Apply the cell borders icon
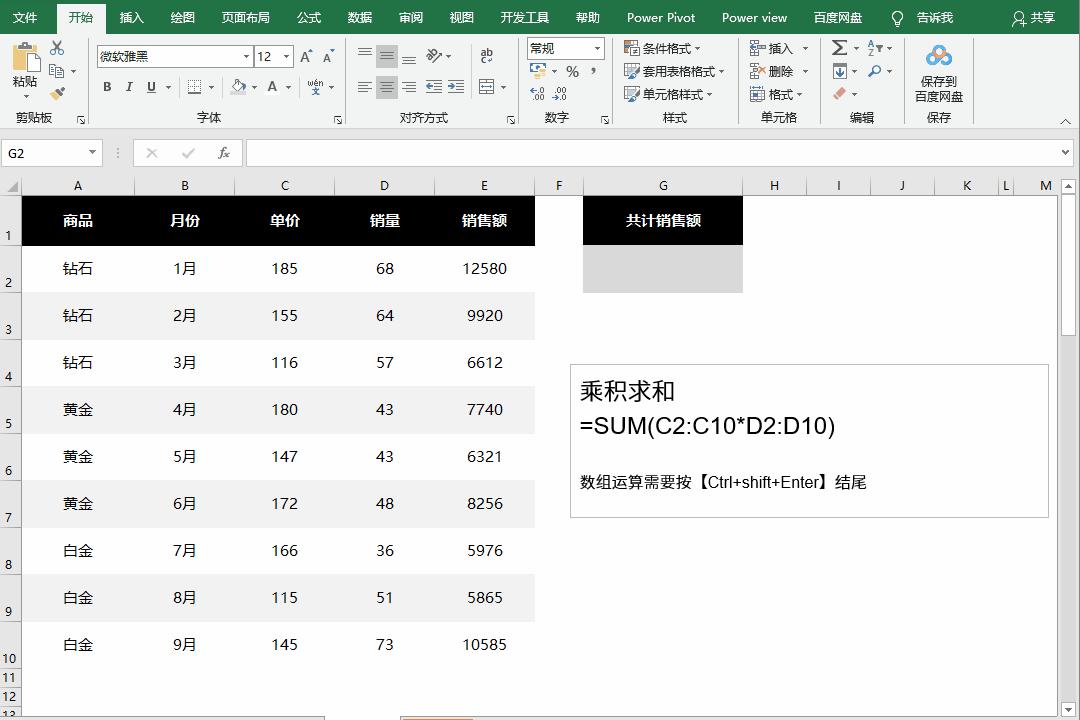The height and width of the screenshot is (720, 1080). pyautogui.click(x=195, y=87)
